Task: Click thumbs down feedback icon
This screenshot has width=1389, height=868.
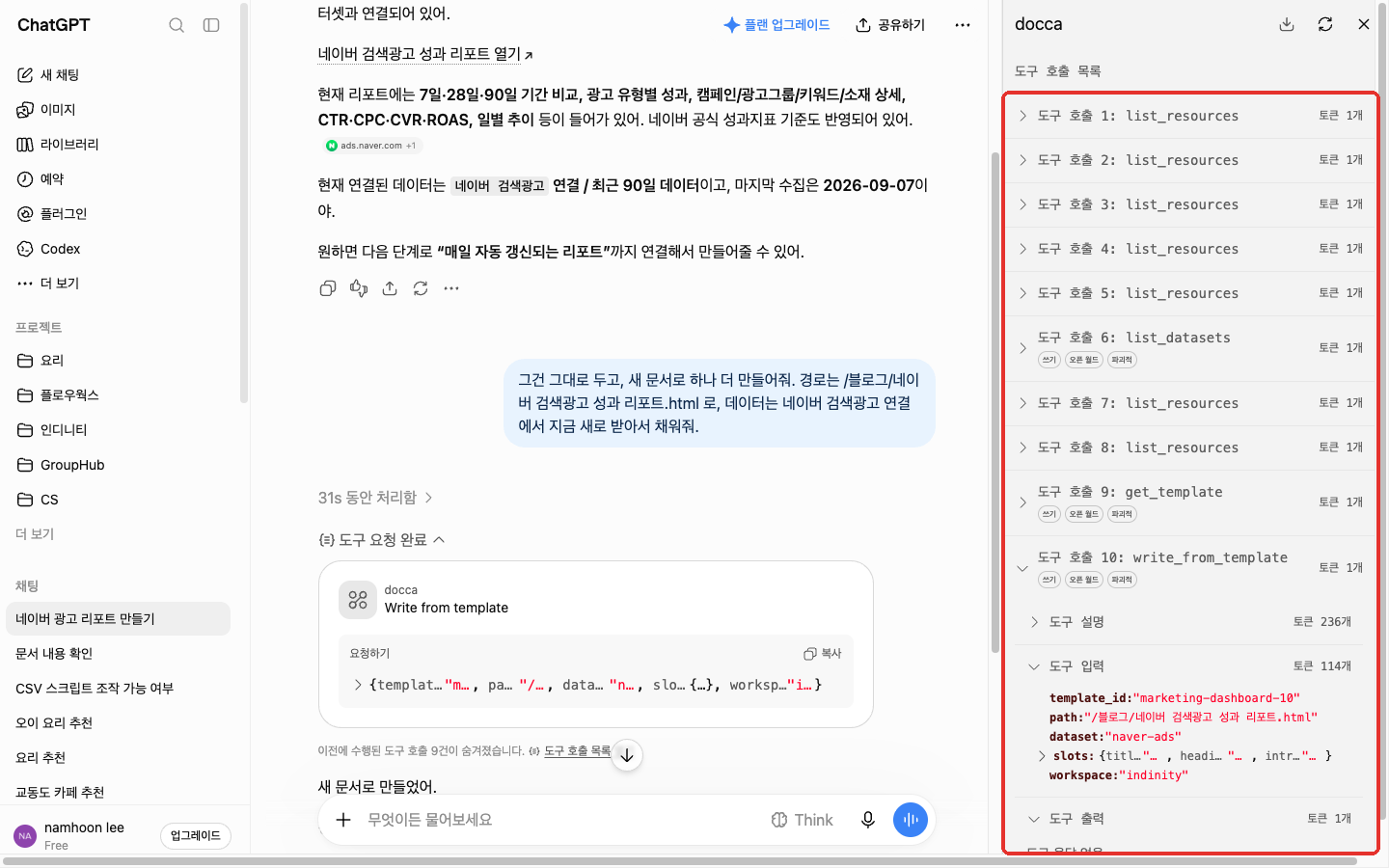Action: 359,288
